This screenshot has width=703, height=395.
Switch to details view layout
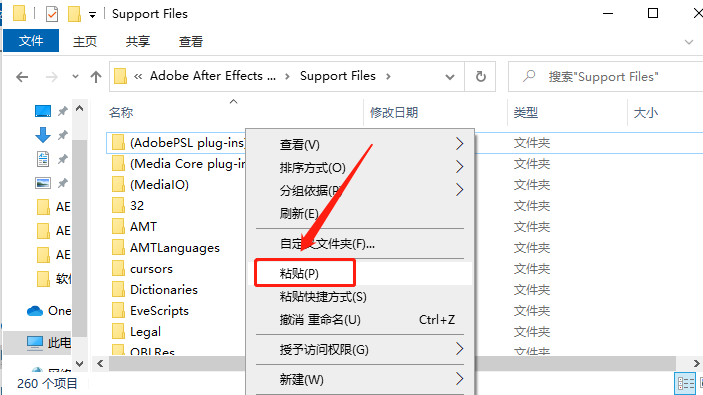(686, 383)
